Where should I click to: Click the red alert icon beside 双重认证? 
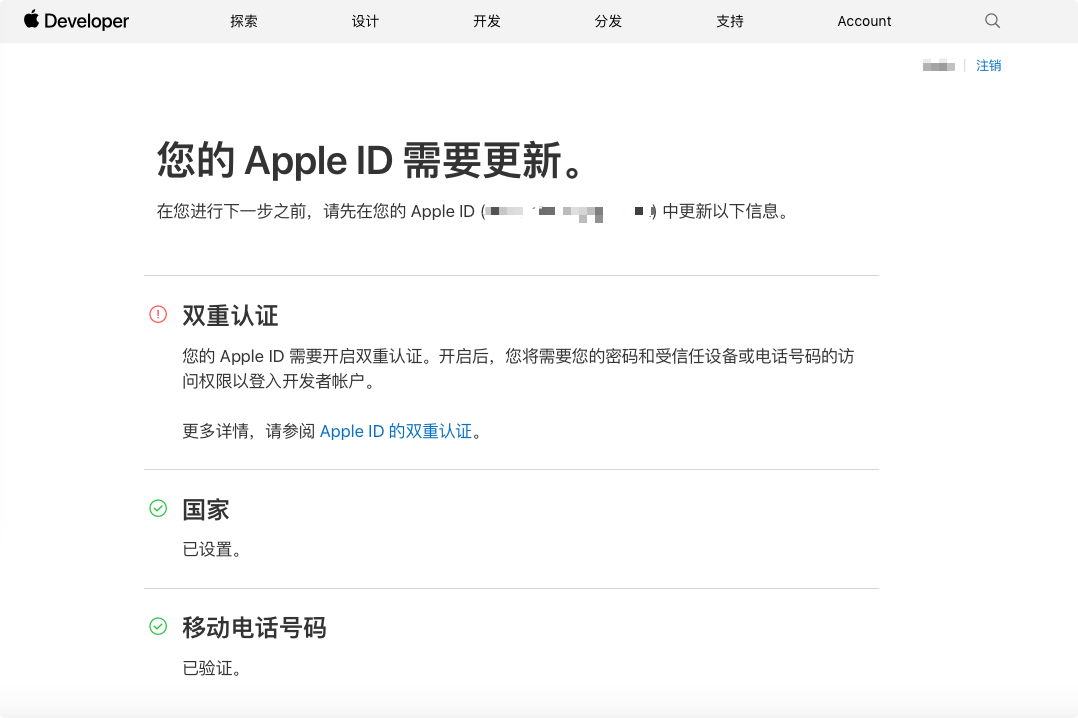coord(158,315)
